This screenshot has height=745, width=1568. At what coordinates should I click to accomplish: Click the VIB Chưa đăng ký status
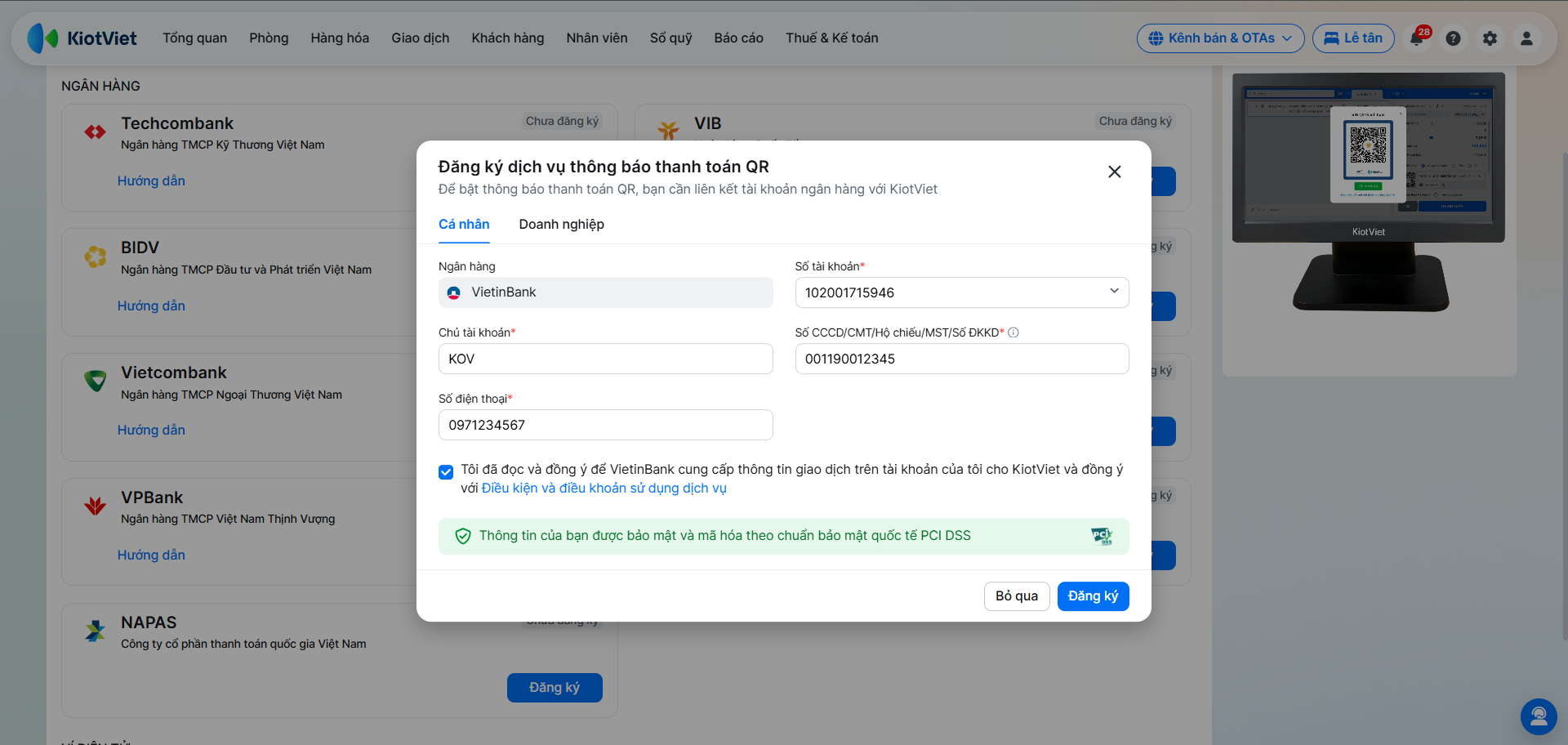[x=1135, y=121]
